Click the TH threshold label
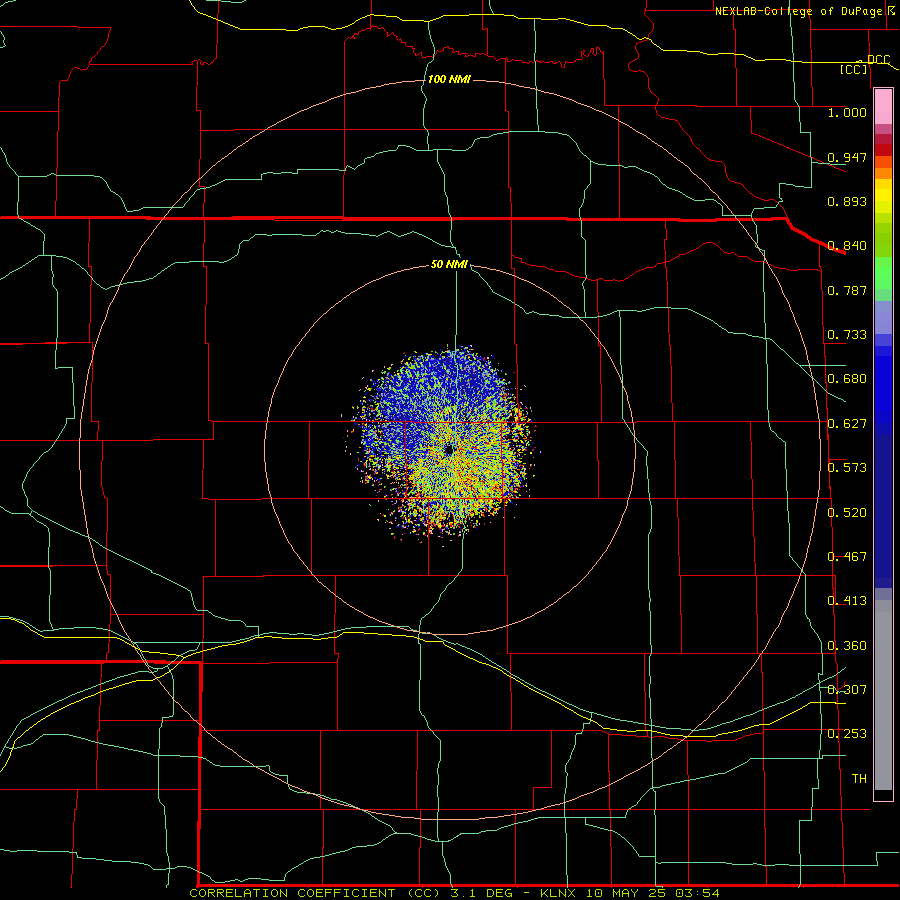The width and height of the screenshot is (900, 900). click(x=859, y=779)
